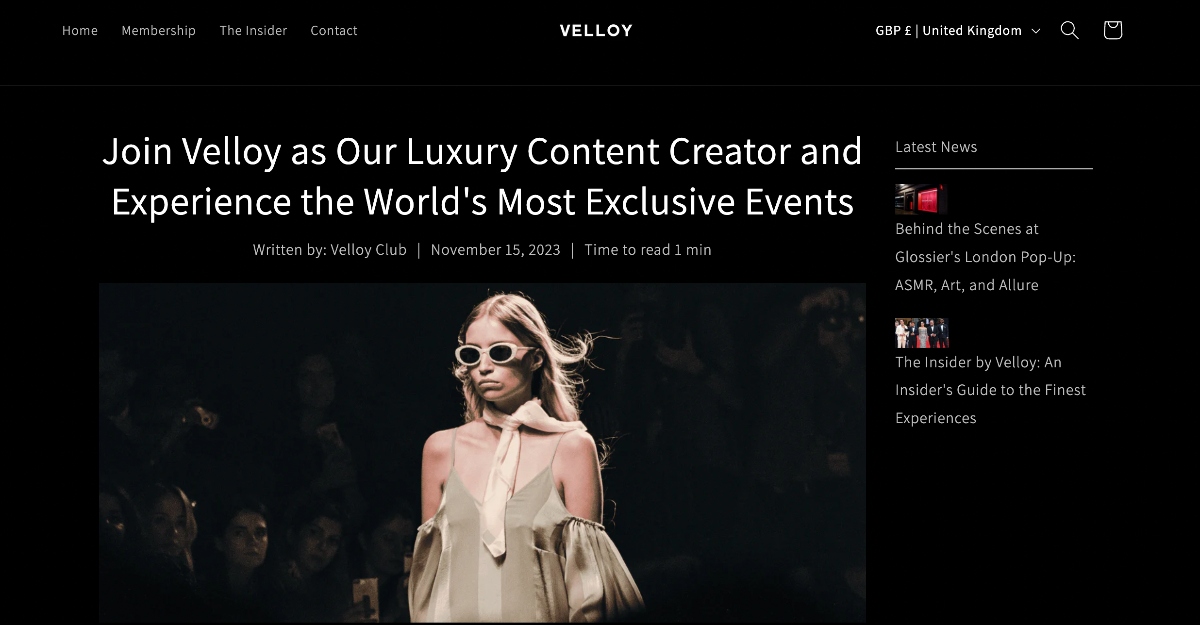Click the Velloy Club author name
Viewport: 1200px width, 625px height.
[369, 250]
